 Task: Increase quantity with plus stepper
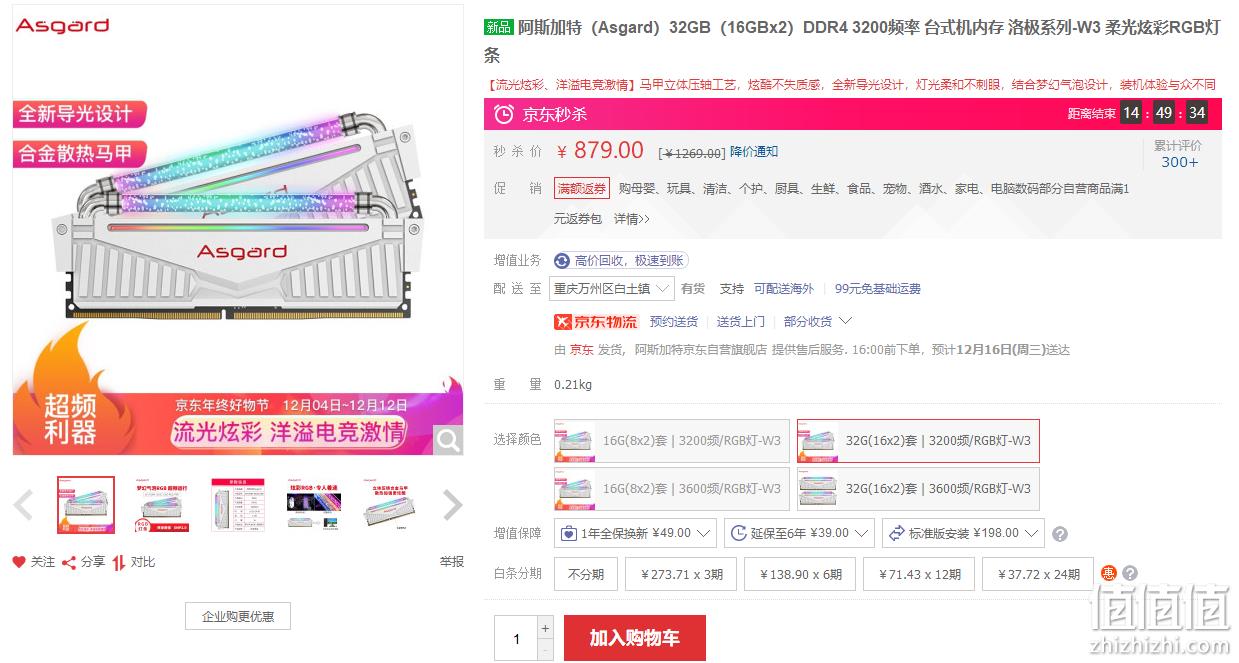(x=545, y=628)
